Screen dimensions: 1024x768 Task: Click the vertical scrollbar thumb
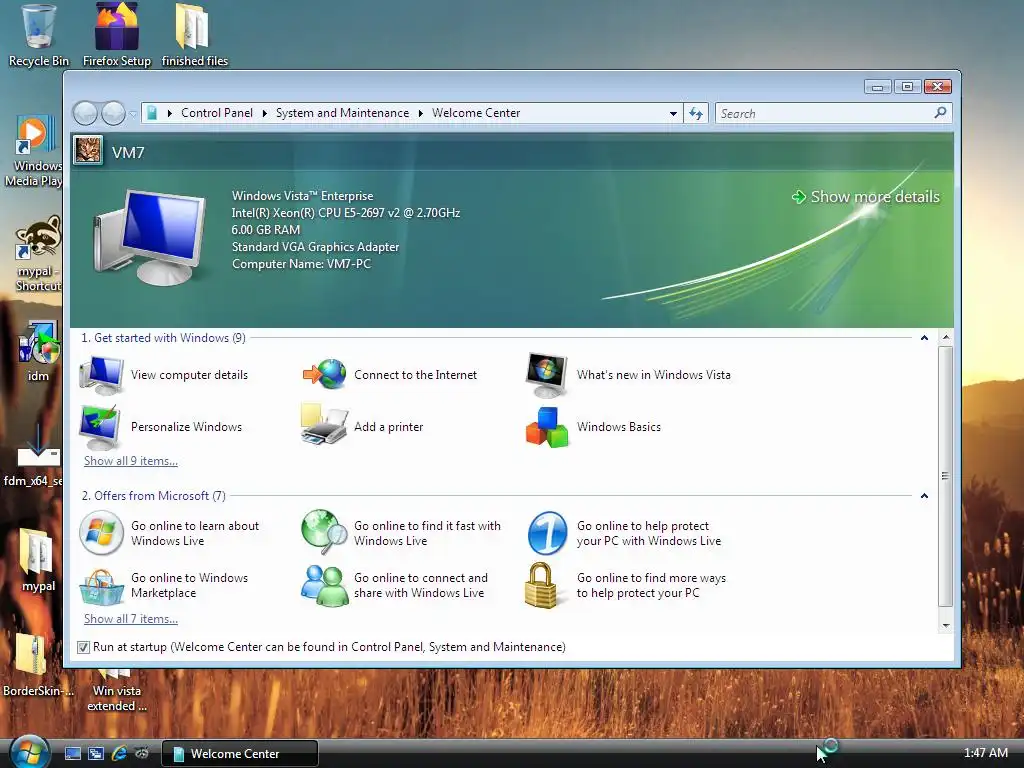click(x=945, y=476)
